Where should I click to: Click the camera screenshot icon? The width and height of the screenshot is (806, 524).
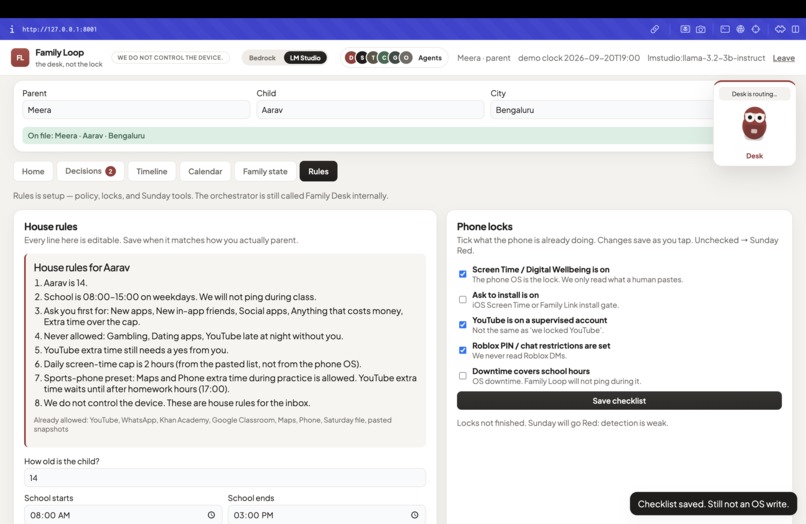701,29
